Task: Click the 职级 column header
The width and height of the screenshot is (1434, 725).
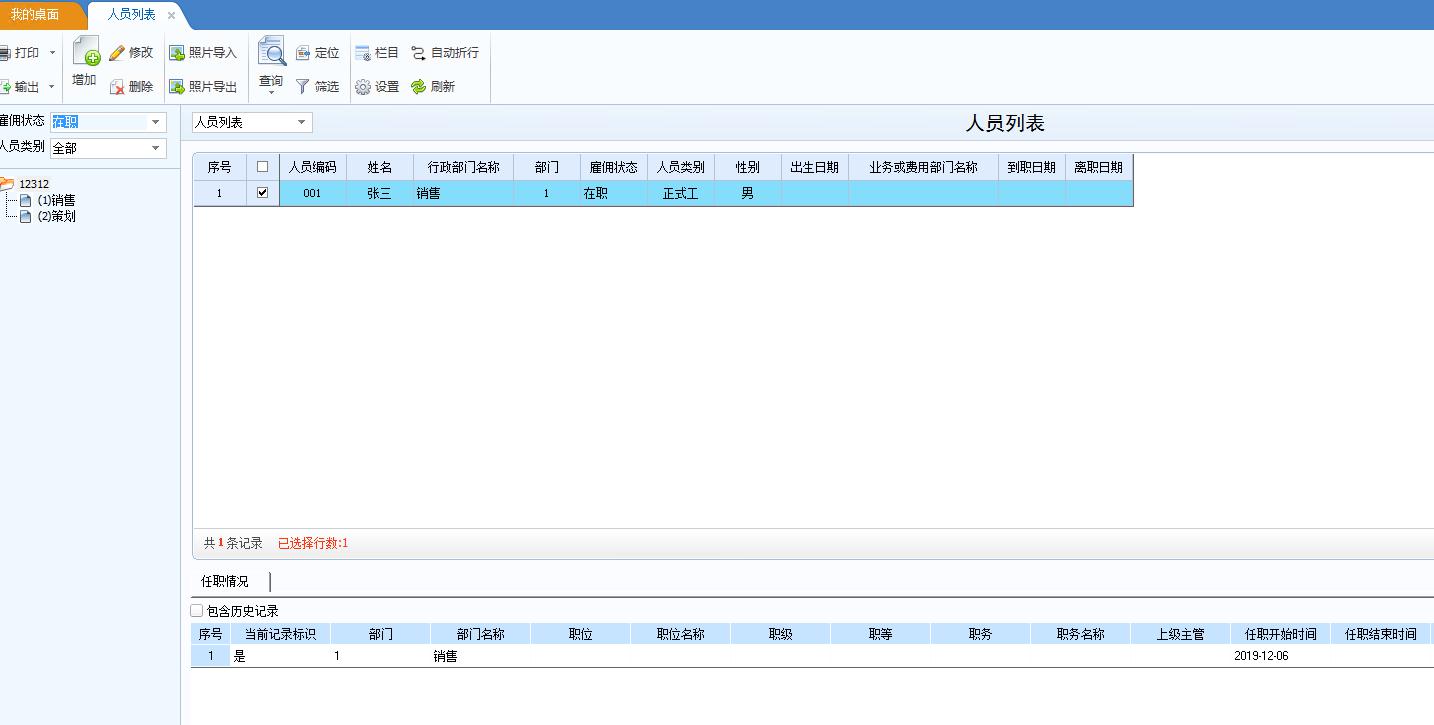Action: click(x=781, y=634)
